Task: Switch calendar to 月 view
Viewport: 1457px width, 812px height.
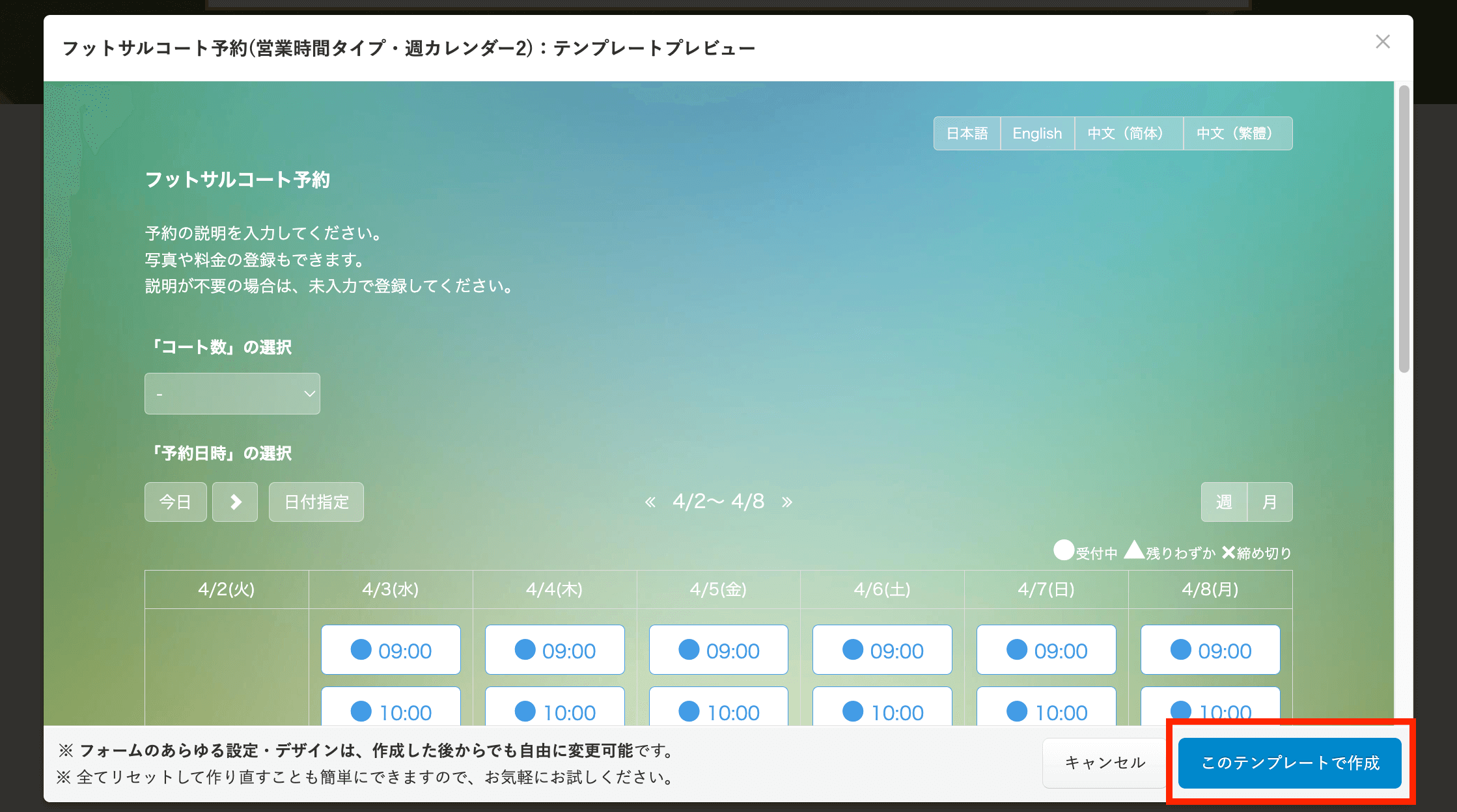Action: pyautogui.click(x=1270, y=502)
